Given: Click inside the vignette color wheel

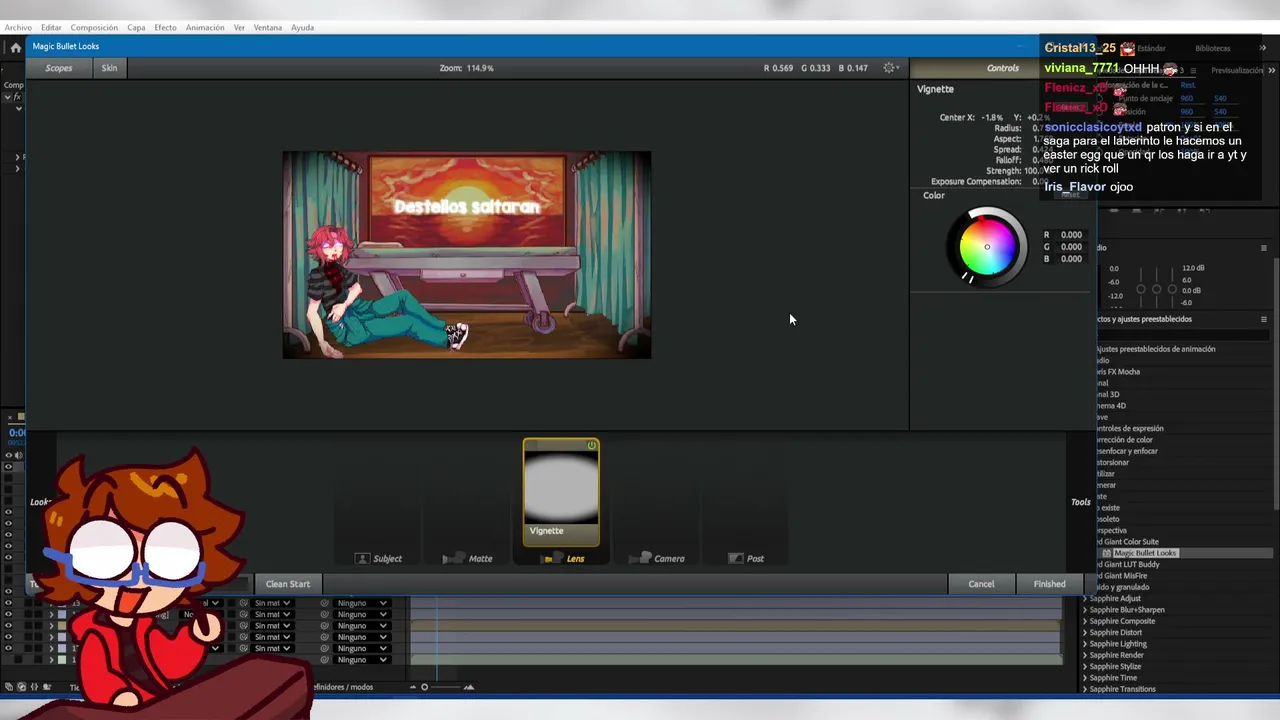Looking at the screenshot, I should [987, 247].
